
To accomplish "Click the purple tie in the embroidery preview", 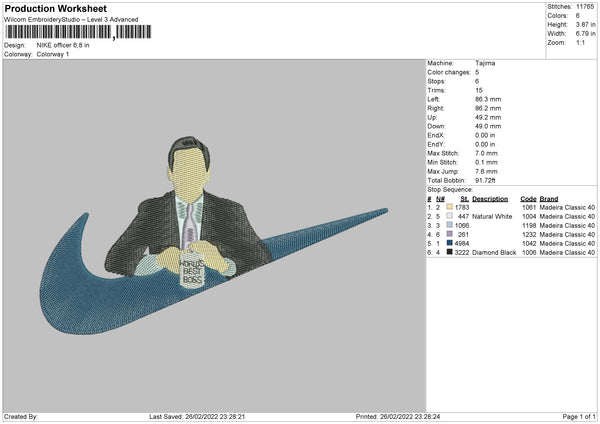I will pyautogui.click(x=189, y=228).
